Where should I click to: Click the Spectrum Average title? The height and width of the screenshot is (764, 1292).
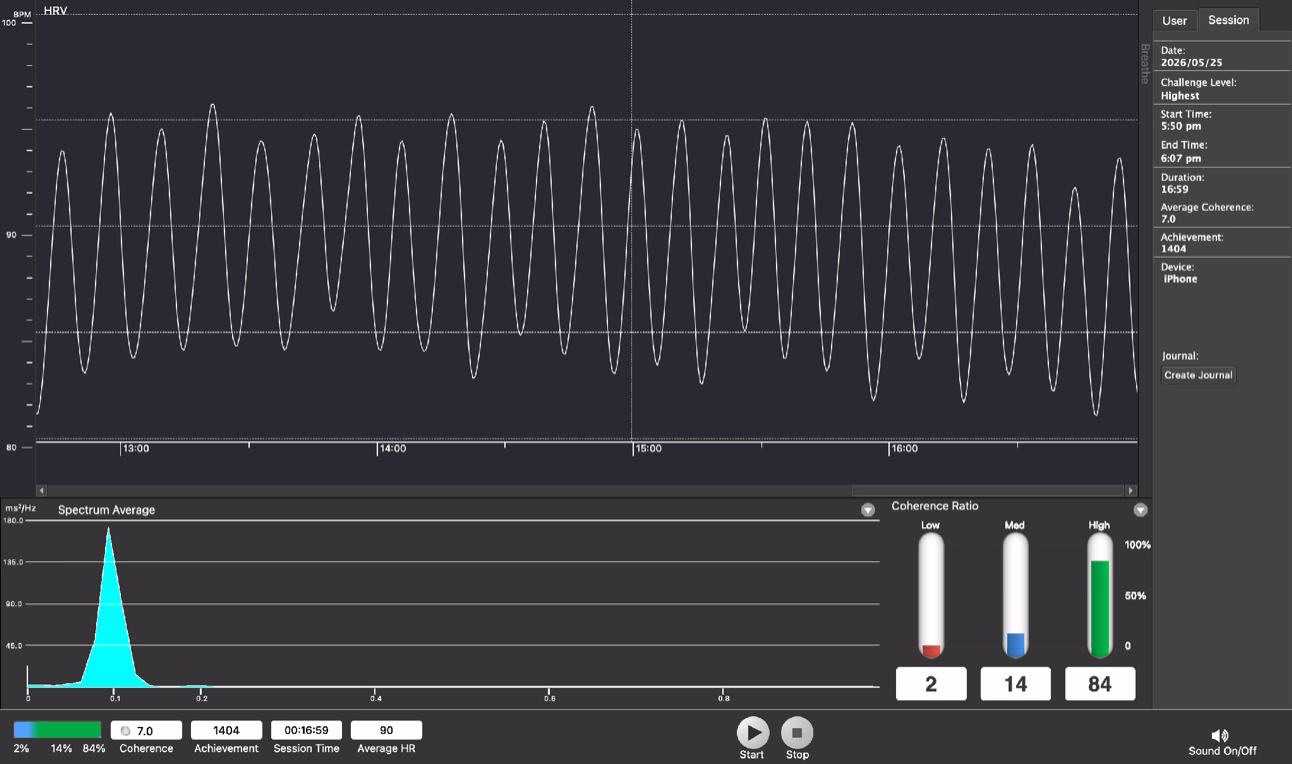pos(106,510)
